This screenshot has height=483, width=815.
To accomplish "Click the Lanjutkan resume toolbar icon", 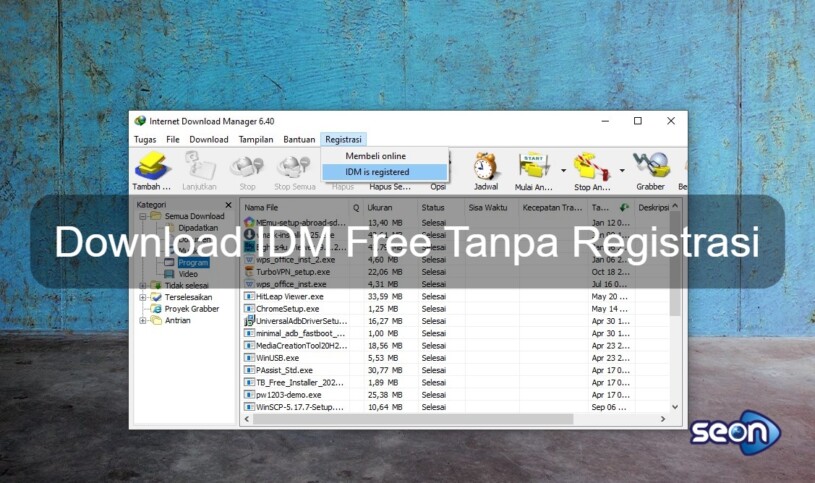I will (200, 166).
